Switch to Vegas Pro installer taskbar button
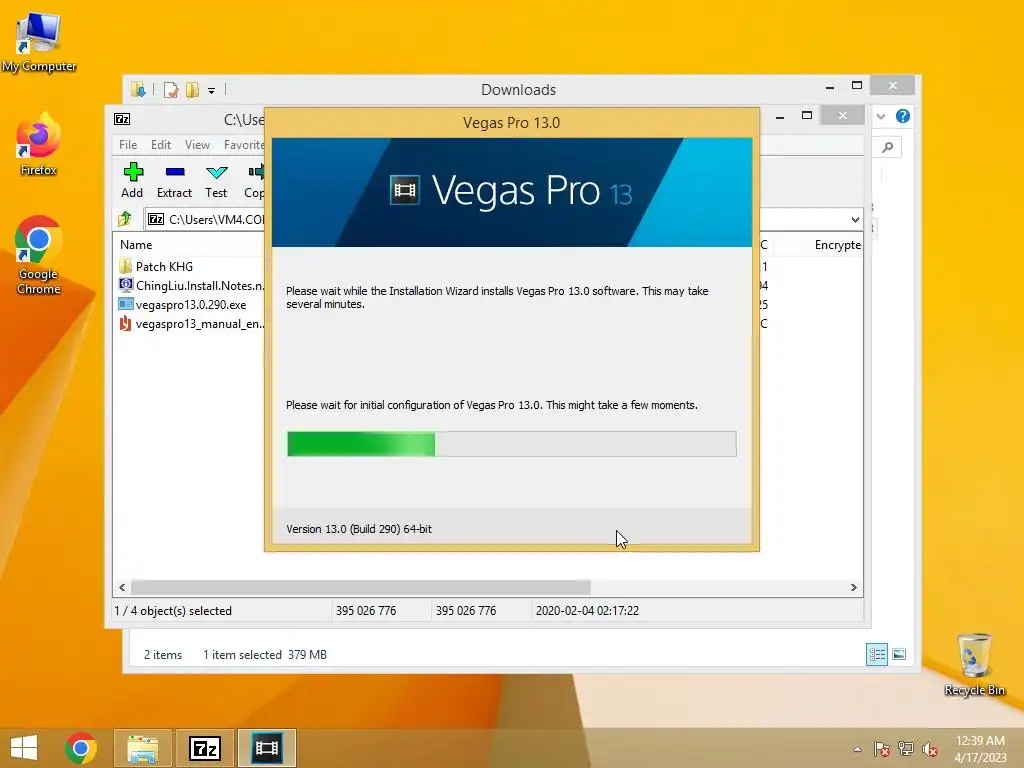The image size is (1024, 768). point(266,748)
